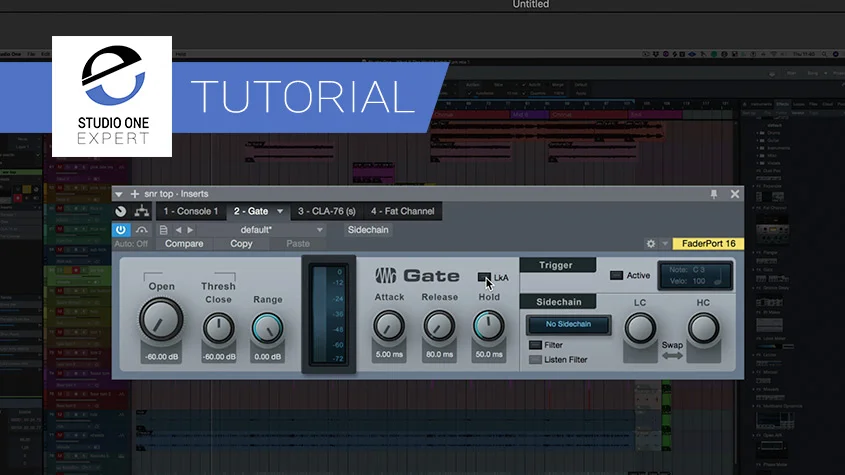Load the previous preset arrow
This screenshot has height=475, width=845.
(x=178, y=230)
